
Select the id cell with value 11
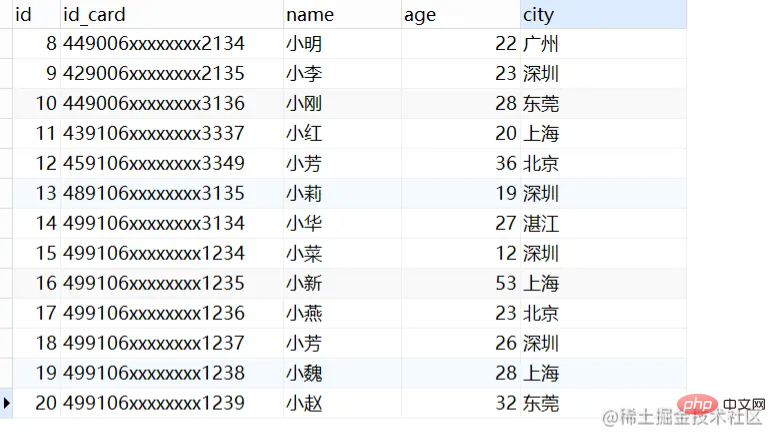(x=36, y=134)
